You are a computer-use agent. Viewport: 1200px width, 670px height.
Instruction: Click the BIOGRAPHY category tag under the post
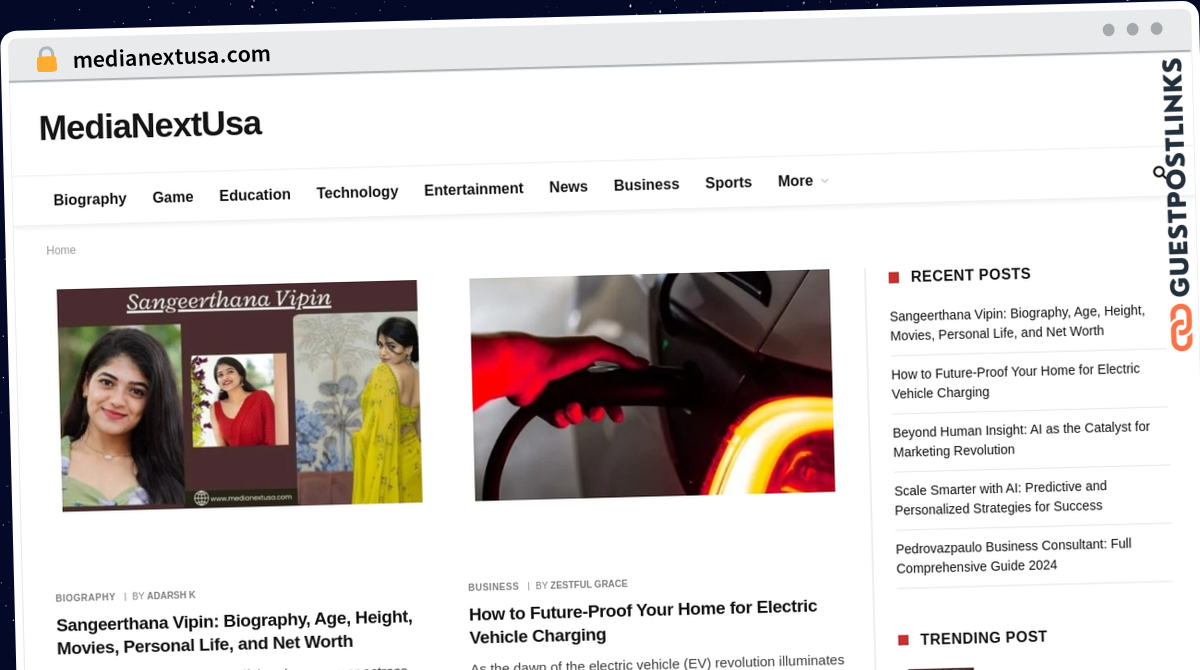point(86,598)
